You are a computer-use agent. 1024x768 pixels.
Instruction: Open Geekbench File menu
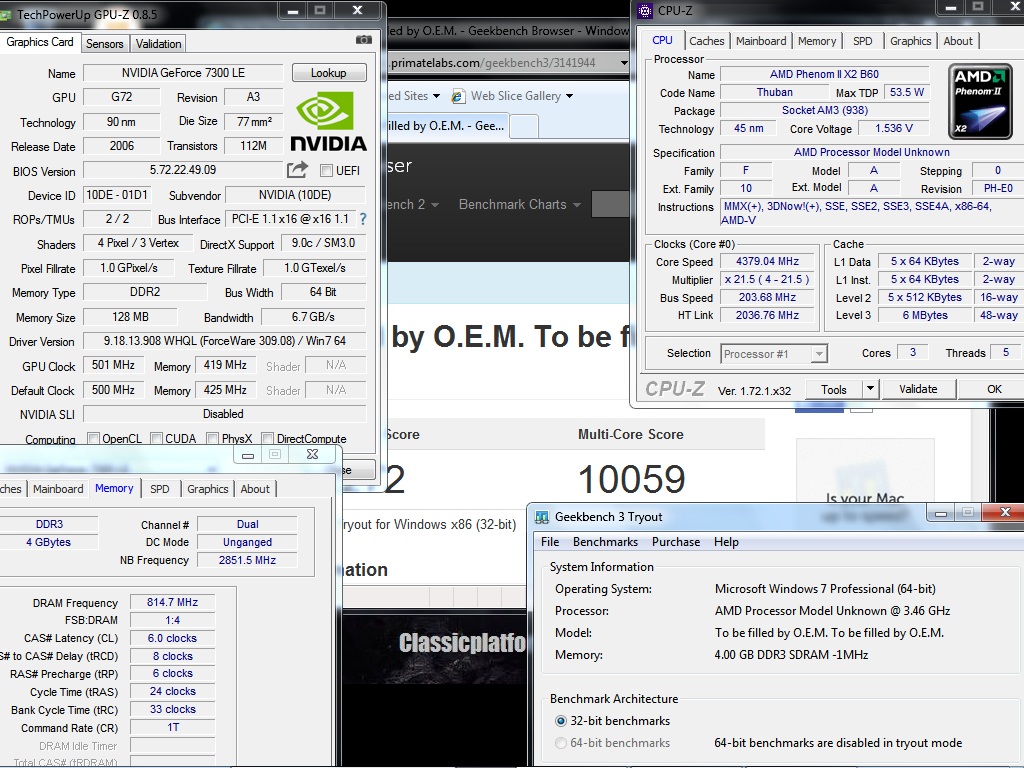pos(550,542)
